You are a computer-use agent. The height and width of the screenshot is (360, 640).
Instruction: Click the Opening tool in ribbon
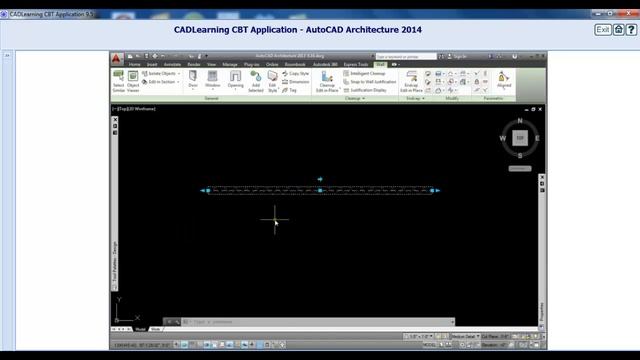pos(235,79)
